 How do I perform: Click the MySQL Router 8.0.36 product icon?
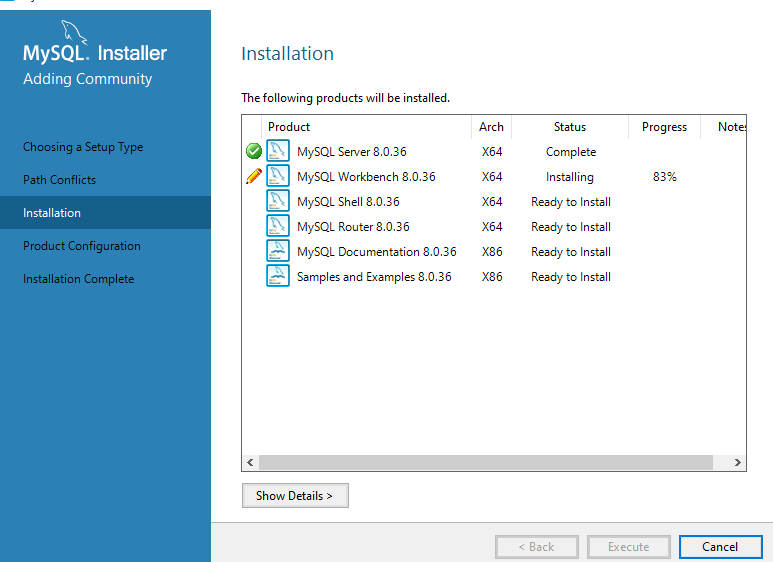click(x=278, y=226)
